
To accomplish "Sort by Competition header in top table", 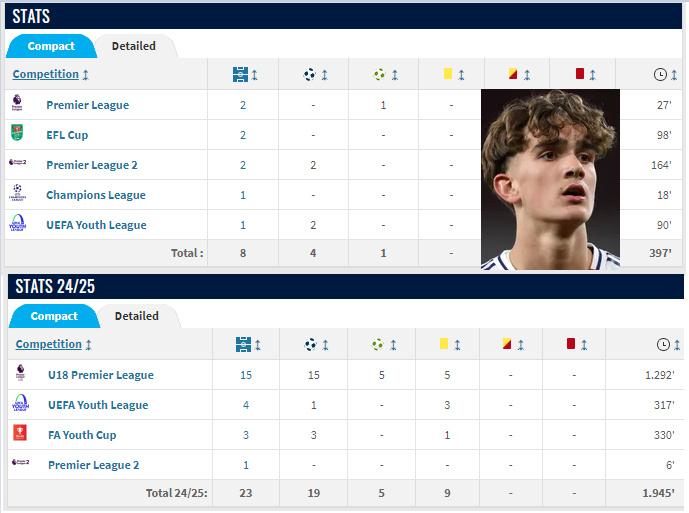I will [46, 74].
